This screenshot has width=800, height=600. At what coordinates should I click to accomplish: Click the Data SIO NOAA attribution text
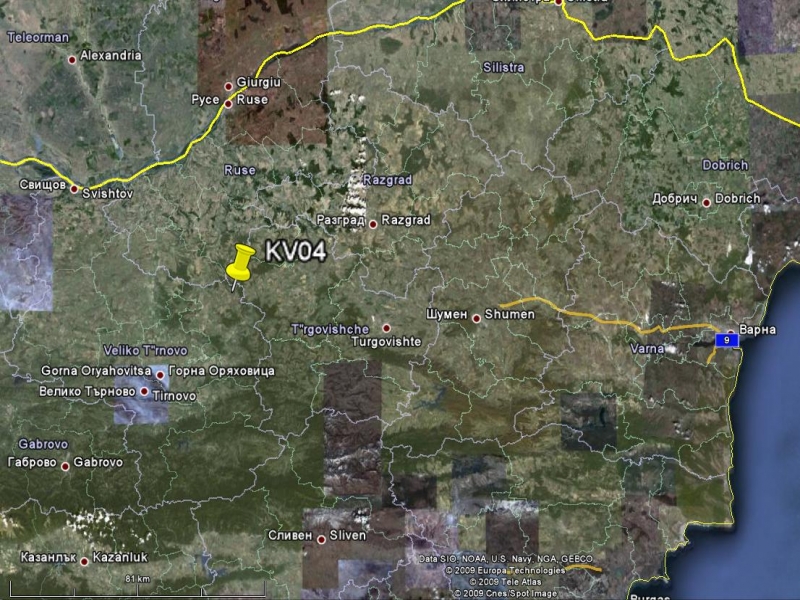[x=506, y=559]
